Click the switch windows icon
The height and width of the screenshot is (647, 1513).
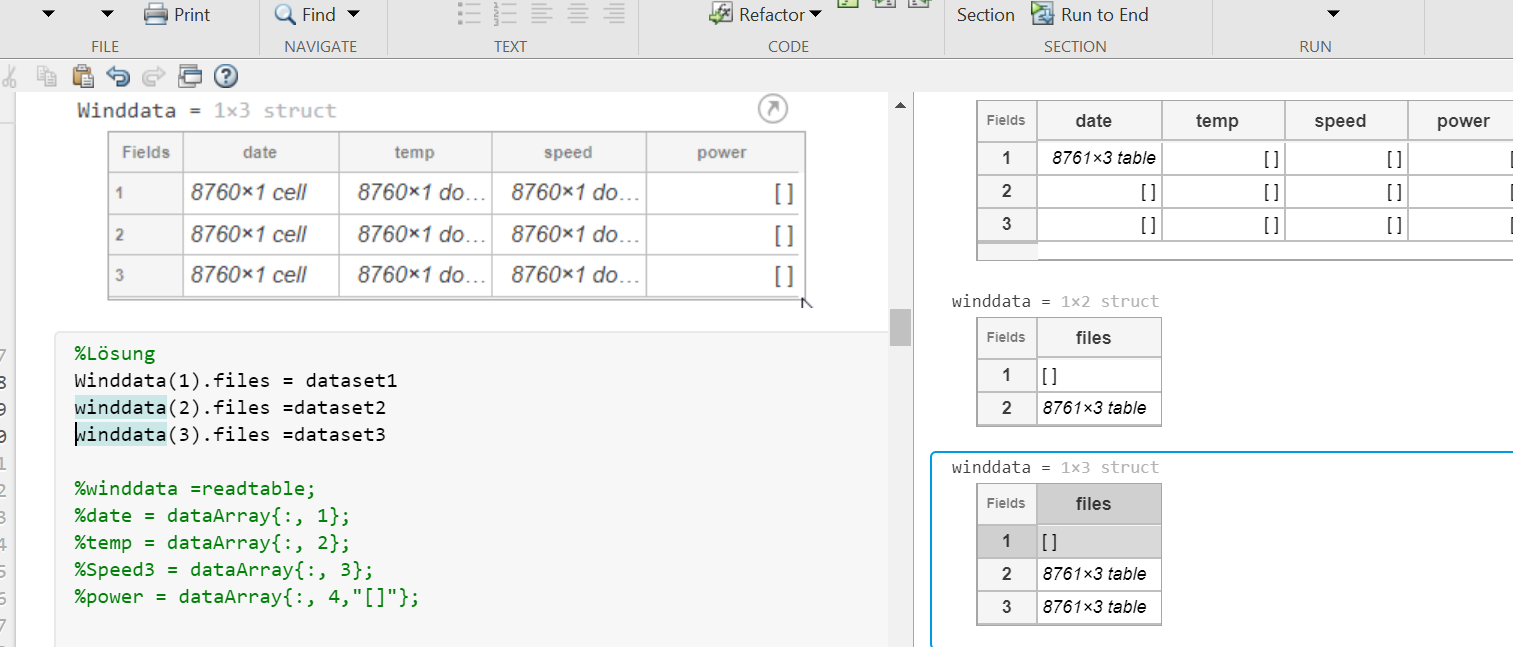click(190, 76)
